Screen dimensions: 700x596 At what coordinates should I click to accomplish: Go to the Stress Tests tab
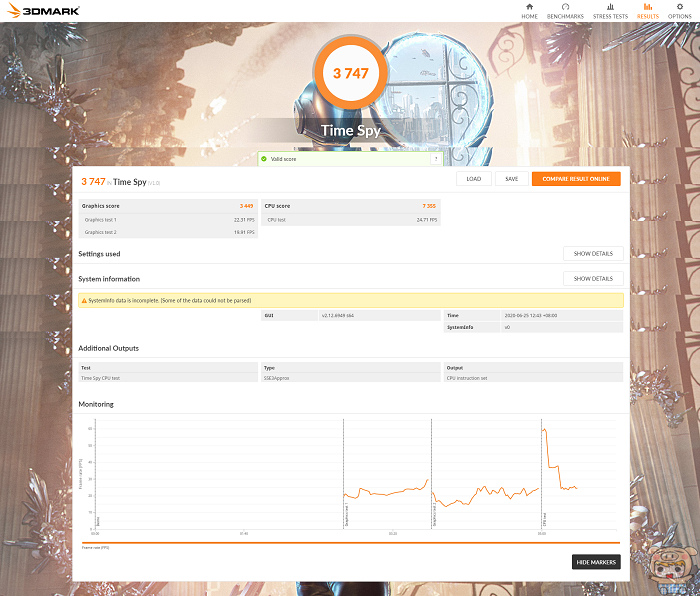tap(610, 11)
